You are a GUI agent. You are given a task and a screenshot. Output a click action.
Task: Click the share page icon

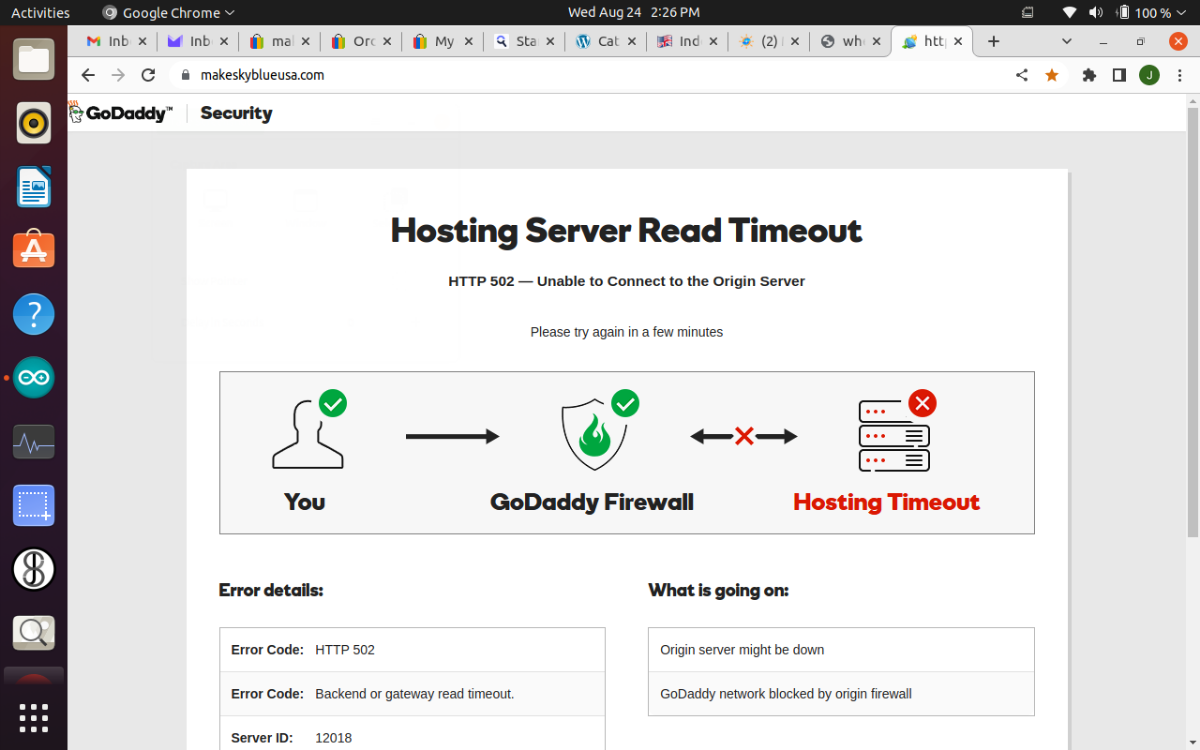1021,75
